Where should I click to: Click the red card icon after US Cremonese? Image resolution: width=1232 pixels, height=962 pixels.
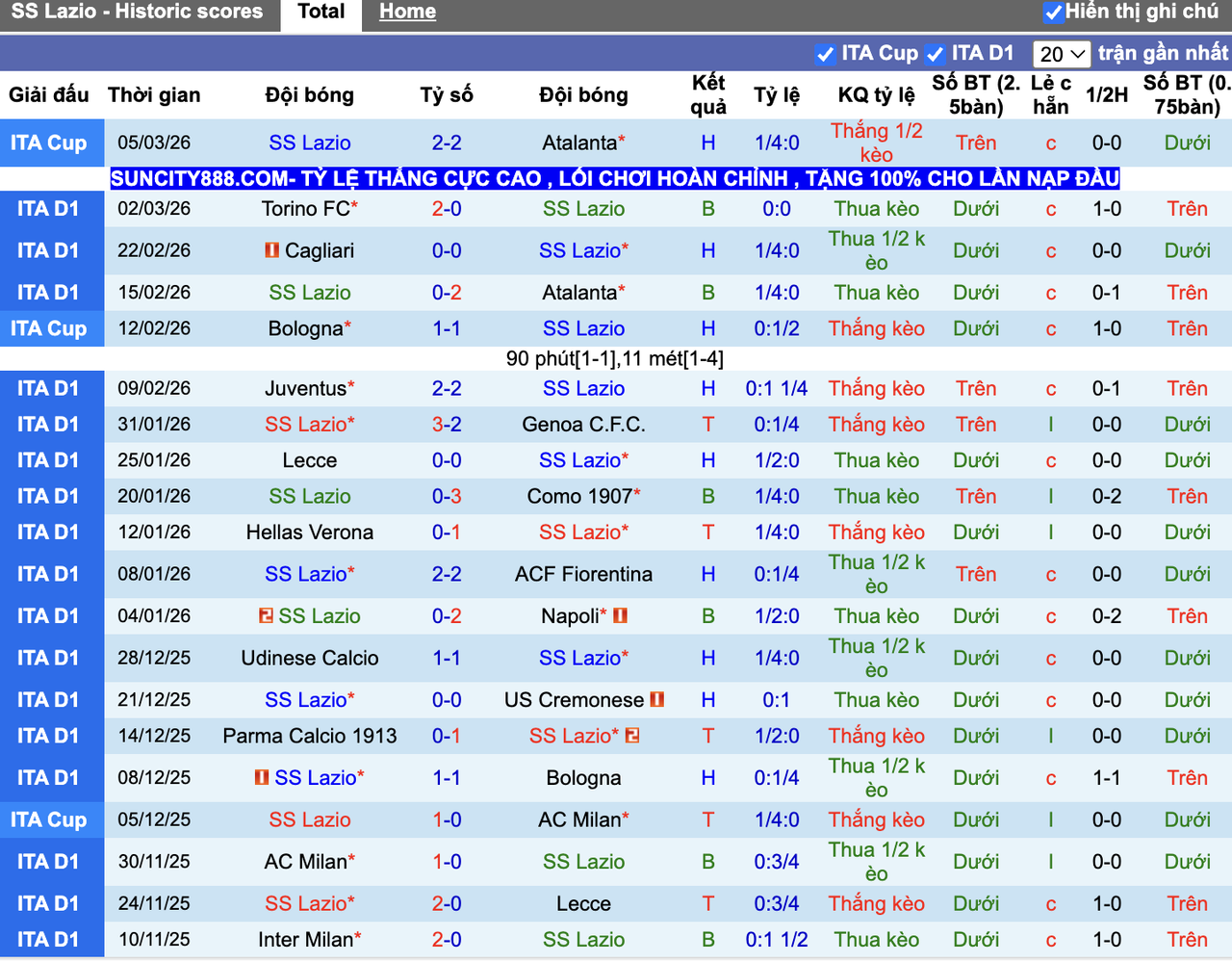coord(657,700)
